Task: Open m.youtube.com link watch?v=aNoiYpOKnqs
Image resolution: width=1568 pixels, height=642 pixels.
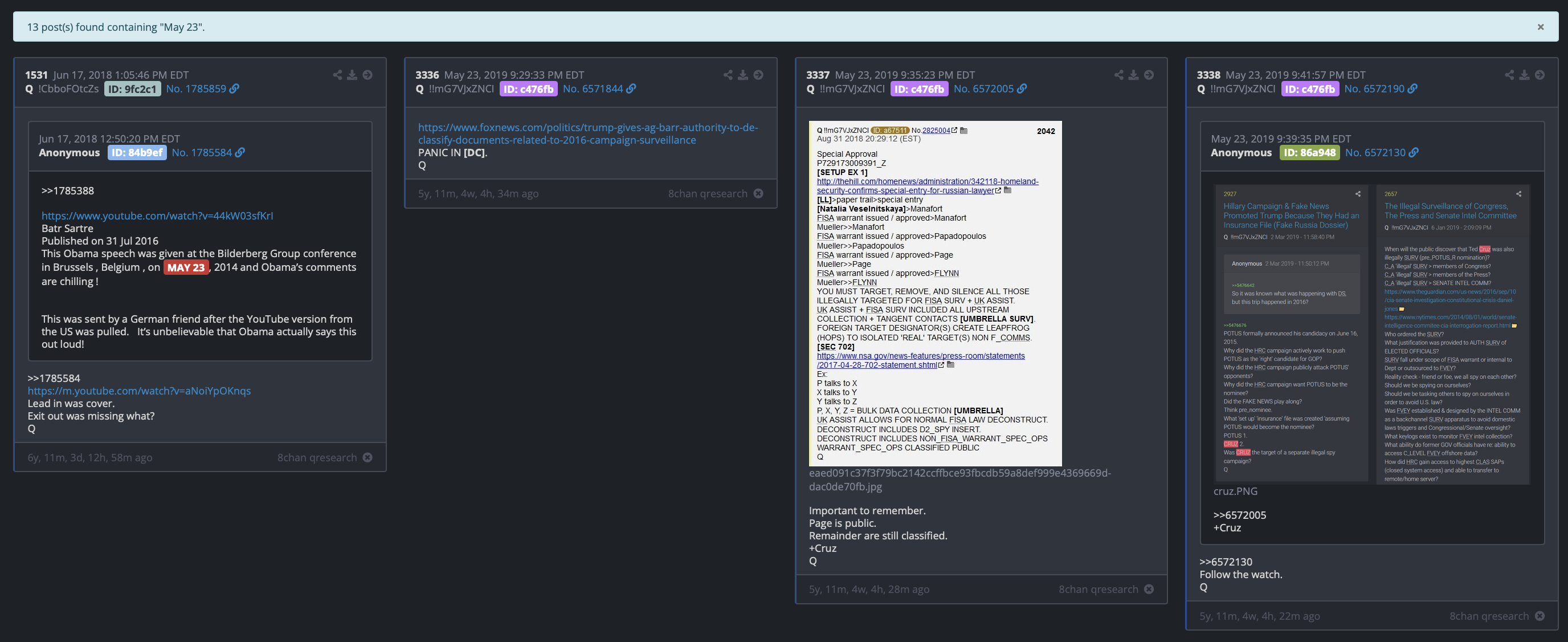Action: 139,391
